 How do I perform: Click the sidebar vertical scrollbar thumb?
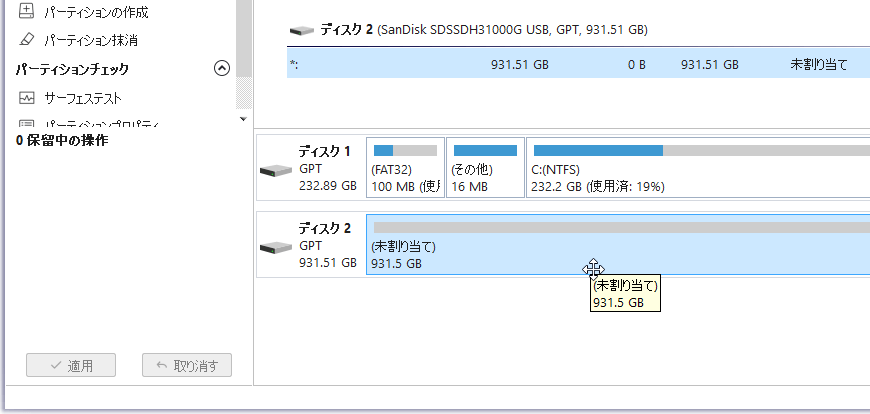point(242,50)
